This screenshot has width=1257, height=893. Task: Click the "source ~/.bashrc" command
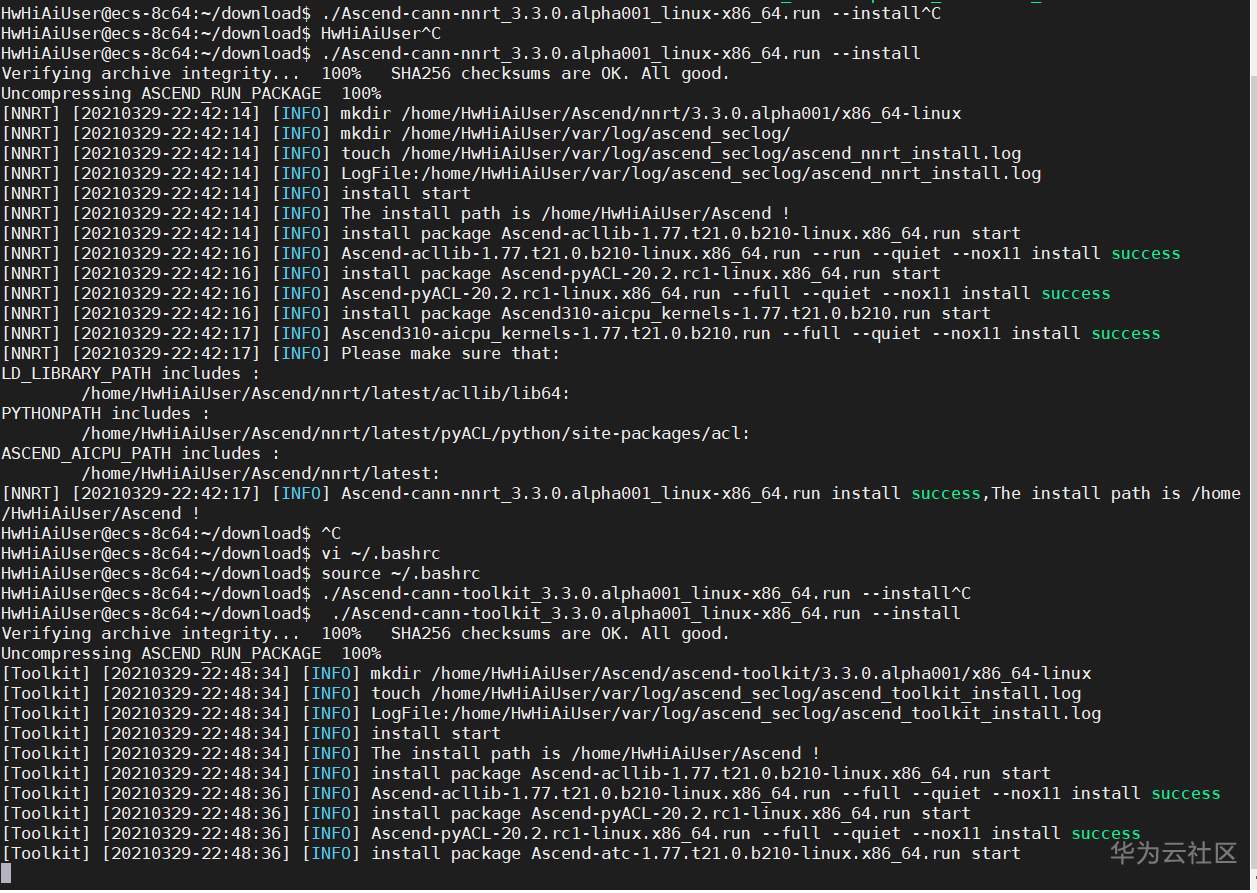coord(401,573)
